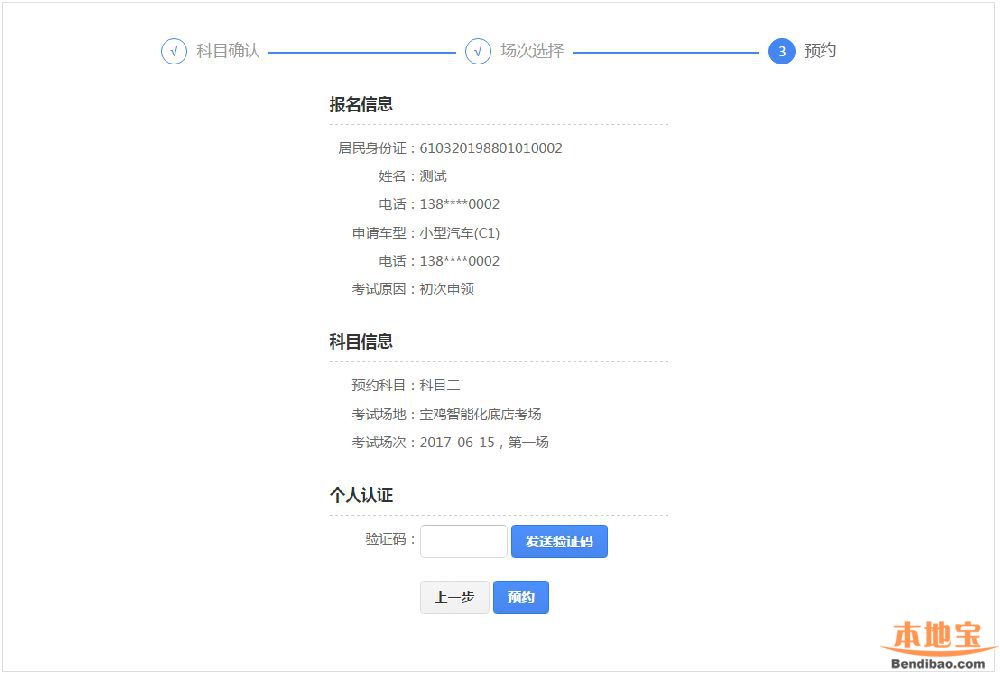Image resolution: width=1000 pixels, height=675 pixels.
Task: Select the 预约 step label
Action: coord(820,50)
